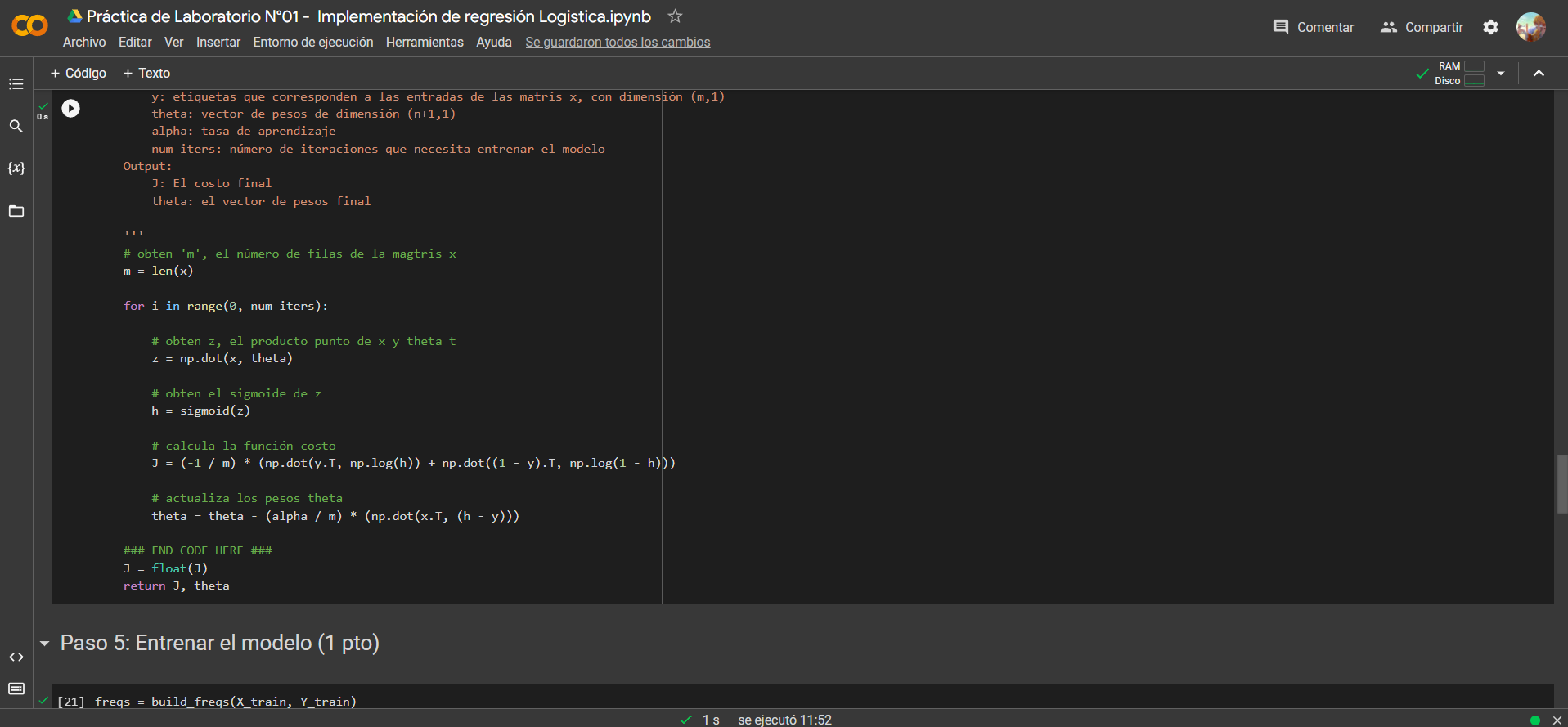Click the theta update line with alpha / m
This screenshot has width=1568, height=727.
(x=335, y=516)
